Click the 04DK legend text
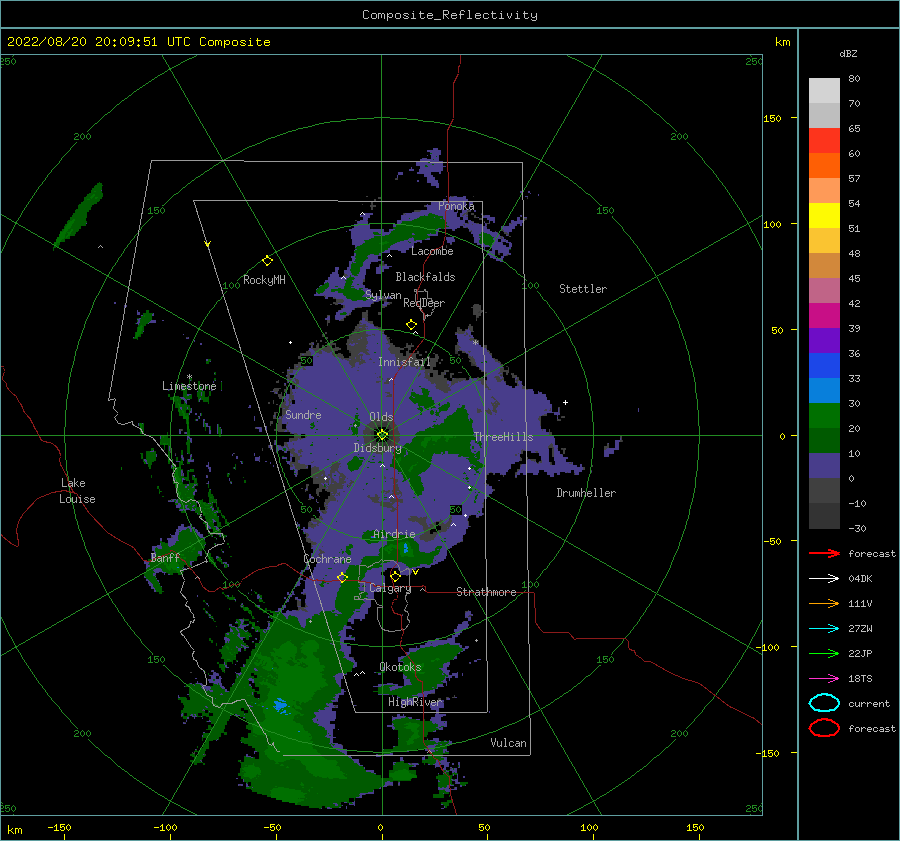 pos(860,579)
